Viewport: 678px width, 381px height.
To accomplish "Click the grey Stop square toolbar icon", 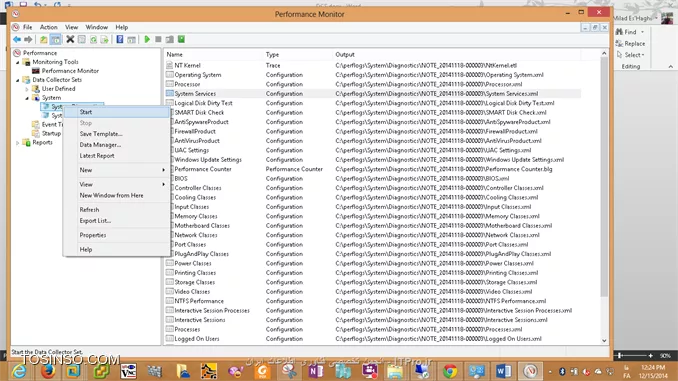I will coord(158,39).
